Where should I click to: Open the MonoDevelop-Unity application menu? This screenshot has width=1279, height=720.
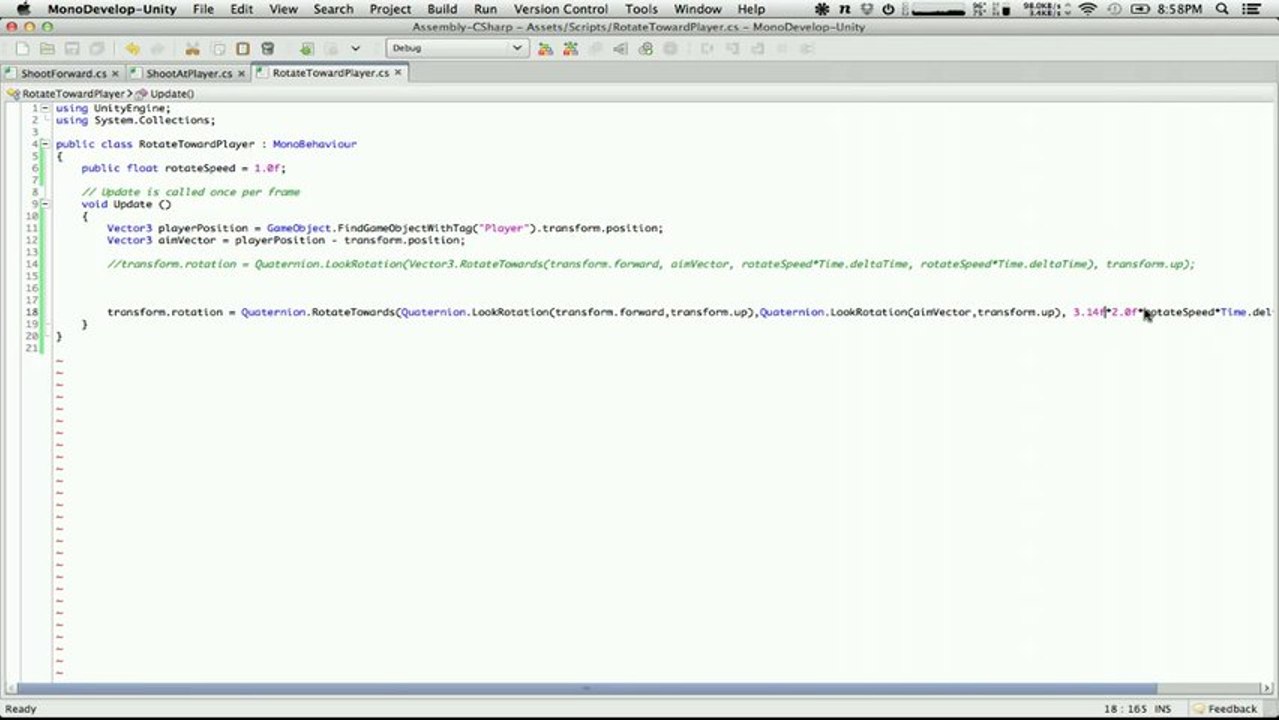tap(112, 9)
